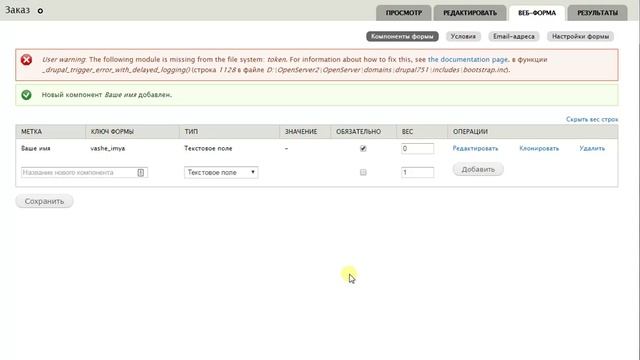The width and height of the screenshot is (640, 360).
Task: Click Скрыть вес строк link
Action: tap(592, 120)
